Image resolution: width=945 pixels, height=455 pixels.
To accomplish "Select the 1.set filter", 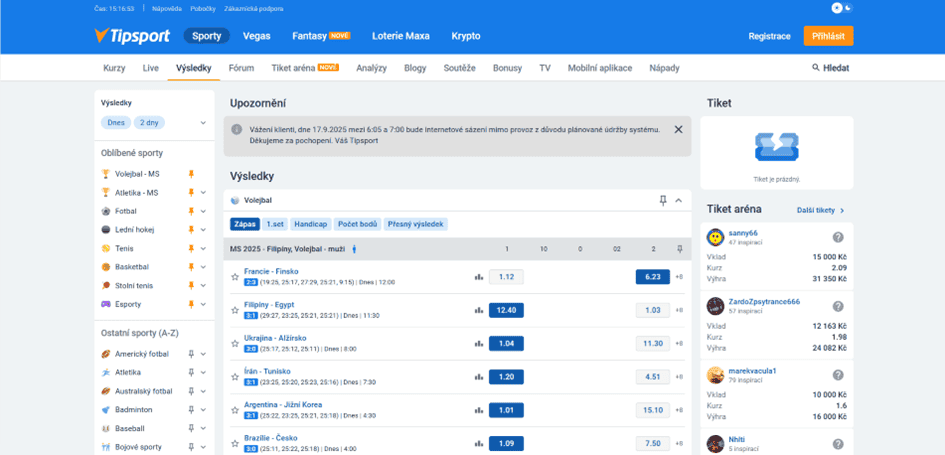I will (275, 224).
